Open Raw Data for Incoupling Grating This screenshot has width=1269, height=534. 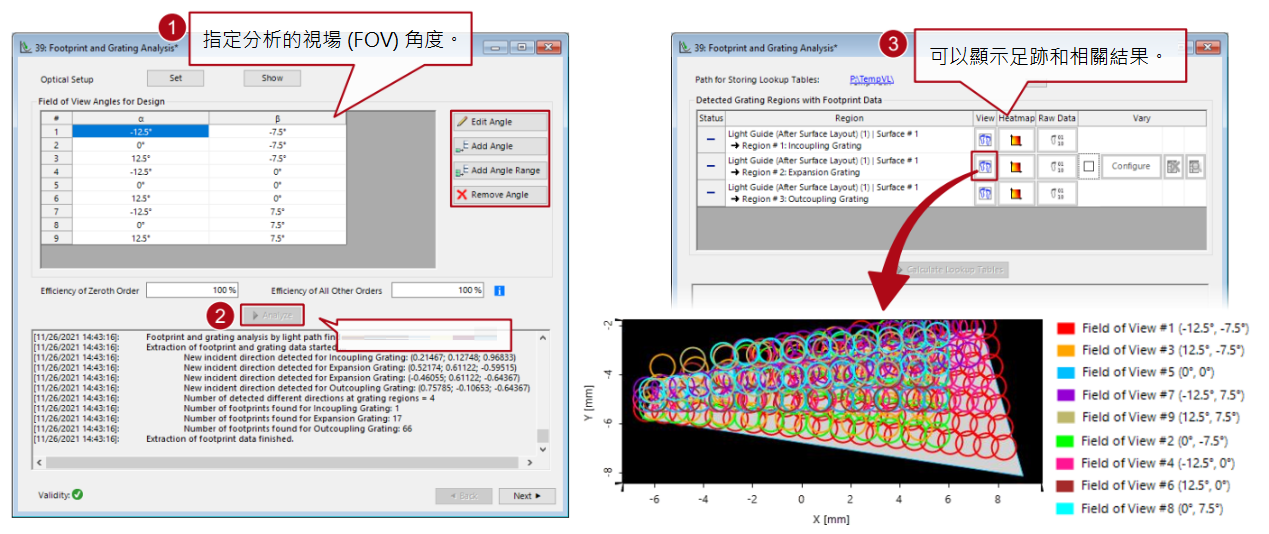click(x=1057, y=139)
